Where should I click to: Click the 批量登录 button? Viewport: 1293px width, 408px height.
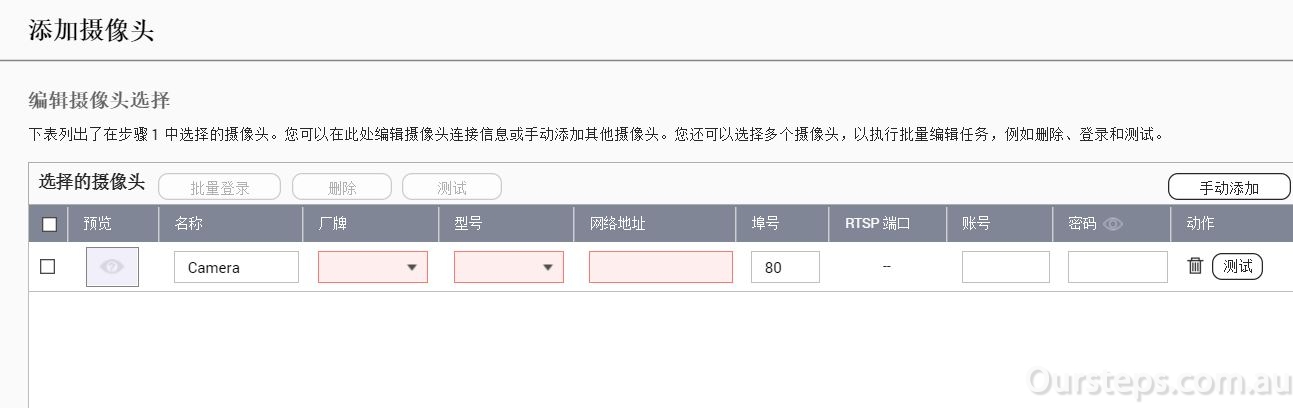220,187
